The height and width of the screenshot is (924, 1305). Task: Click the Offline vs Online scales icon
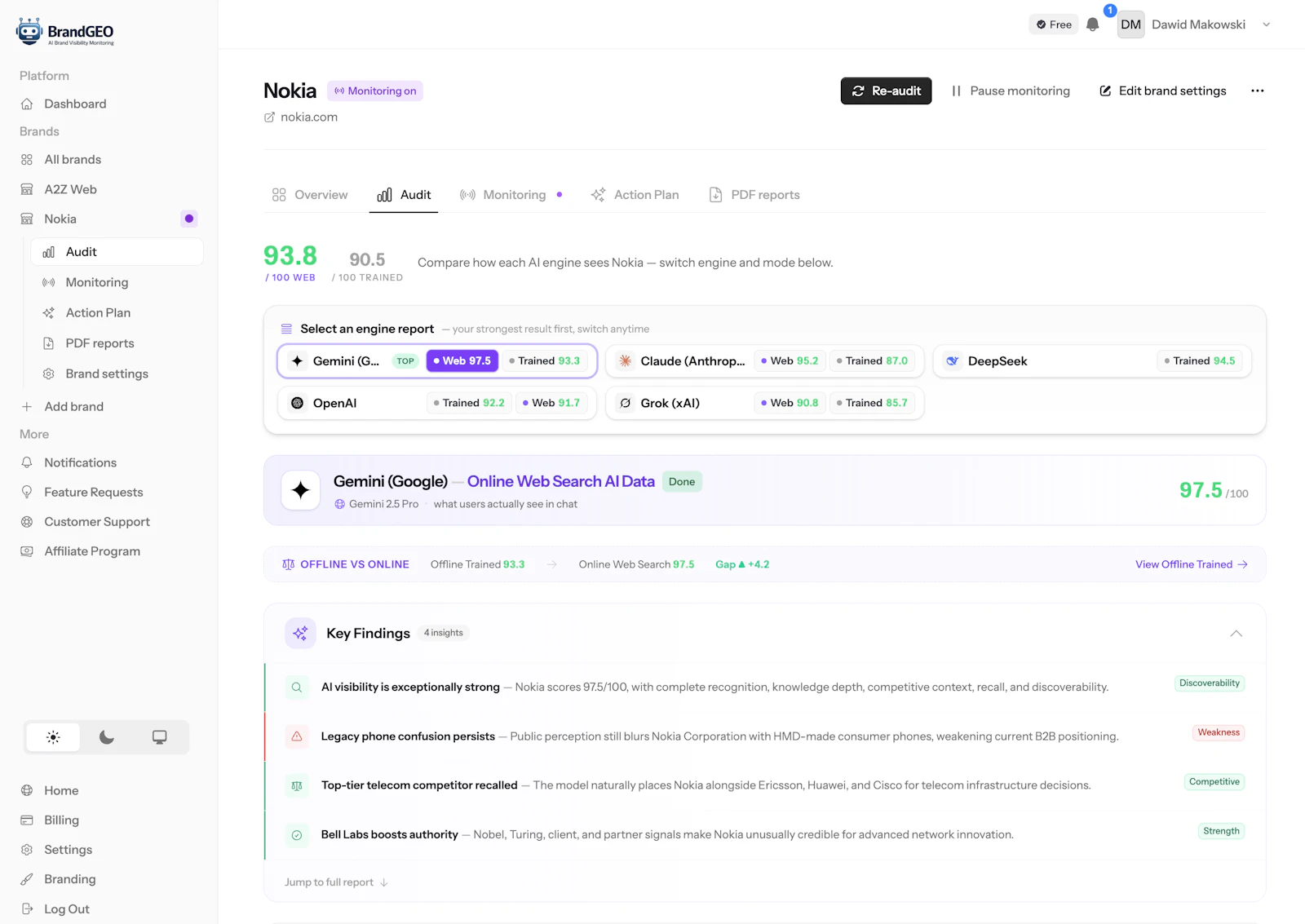click(288, 564)
